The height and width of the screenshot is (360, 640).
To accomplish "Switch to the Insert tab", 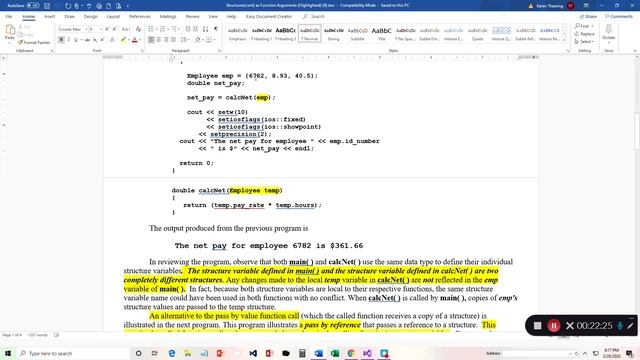I will point(49,17).
